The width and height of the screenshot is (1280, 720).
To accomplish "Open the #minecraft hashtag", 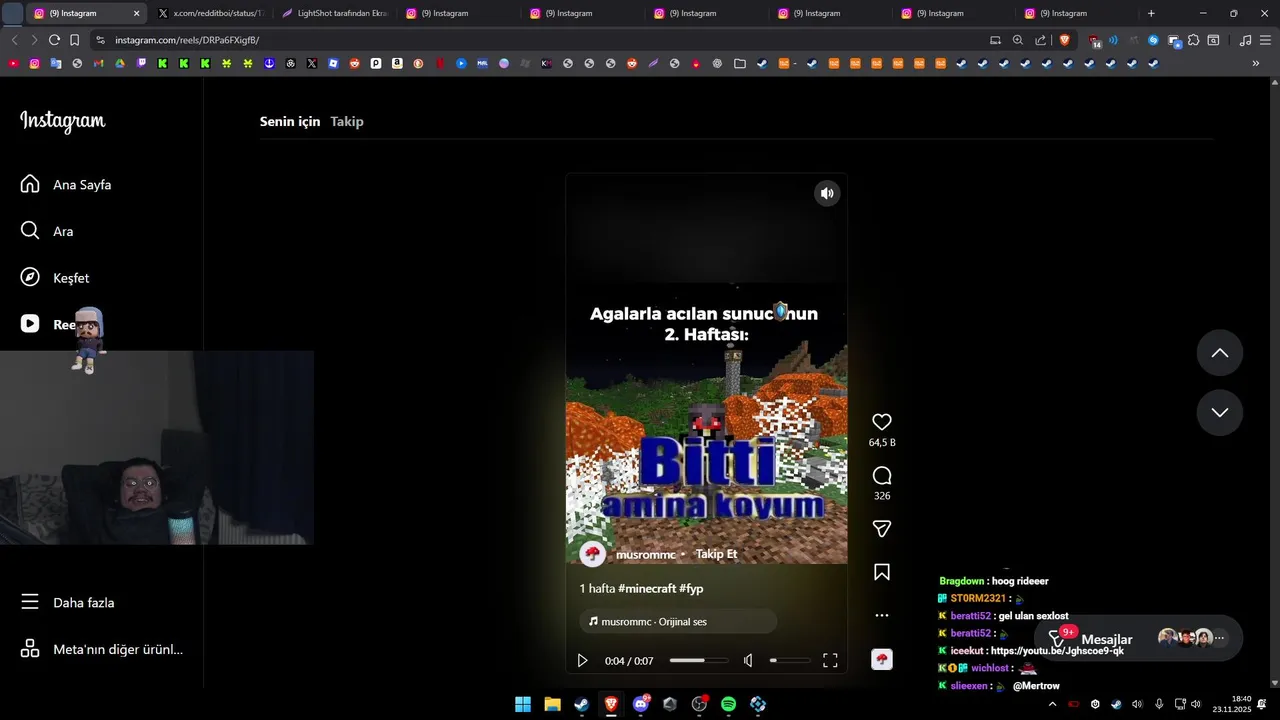I will [x=647, y=589].
